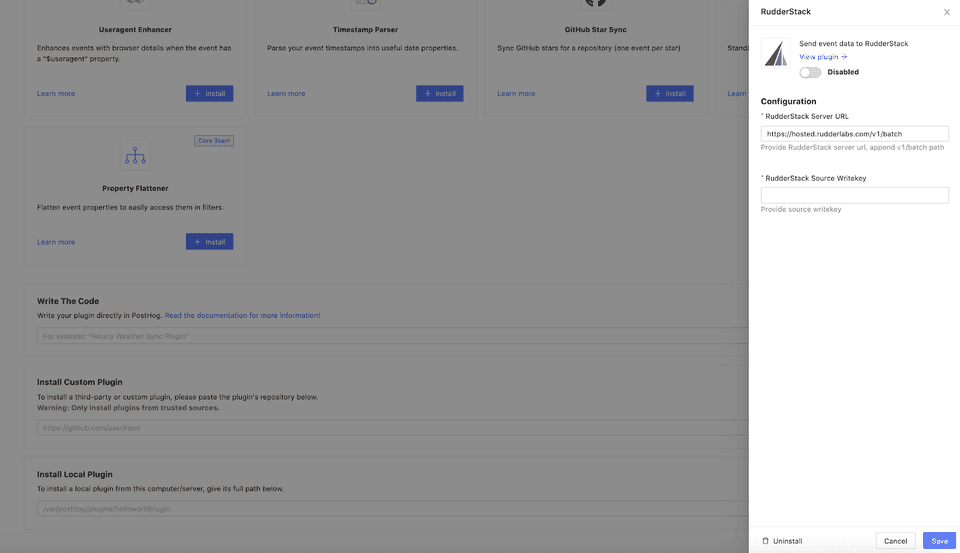Open Learn more for Useragent Enhancer
Screen dimensions: 960x553
pyautogui.click(x=56, y=94)
